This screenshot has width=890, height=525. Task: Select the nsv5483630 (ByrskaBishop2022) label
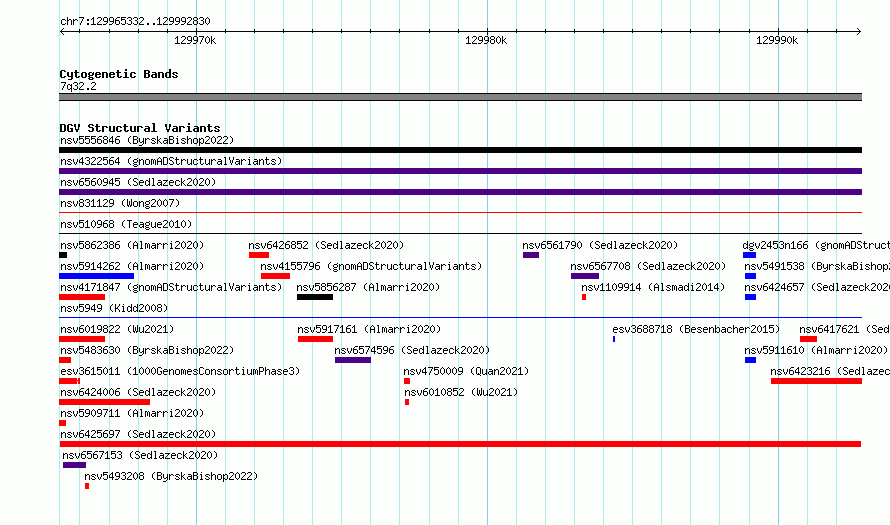[147, 350]
